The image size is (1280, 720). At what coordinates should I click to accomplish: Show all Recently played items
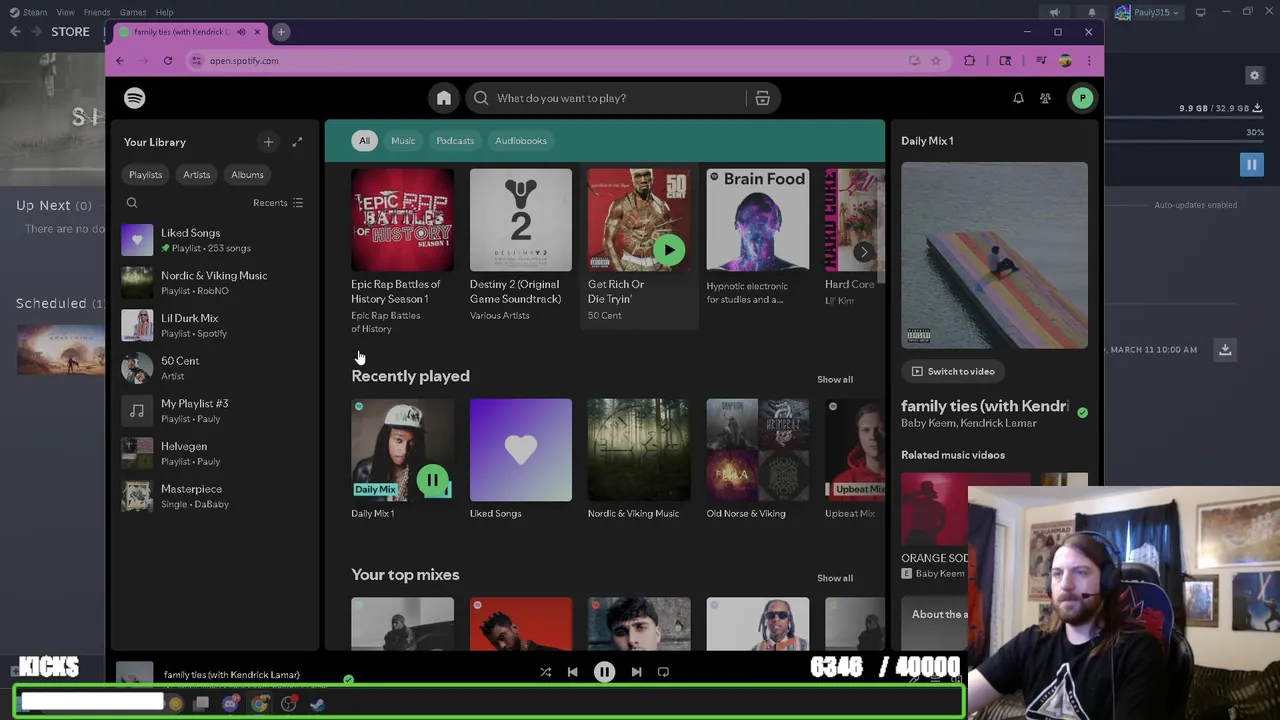point(835,380)
